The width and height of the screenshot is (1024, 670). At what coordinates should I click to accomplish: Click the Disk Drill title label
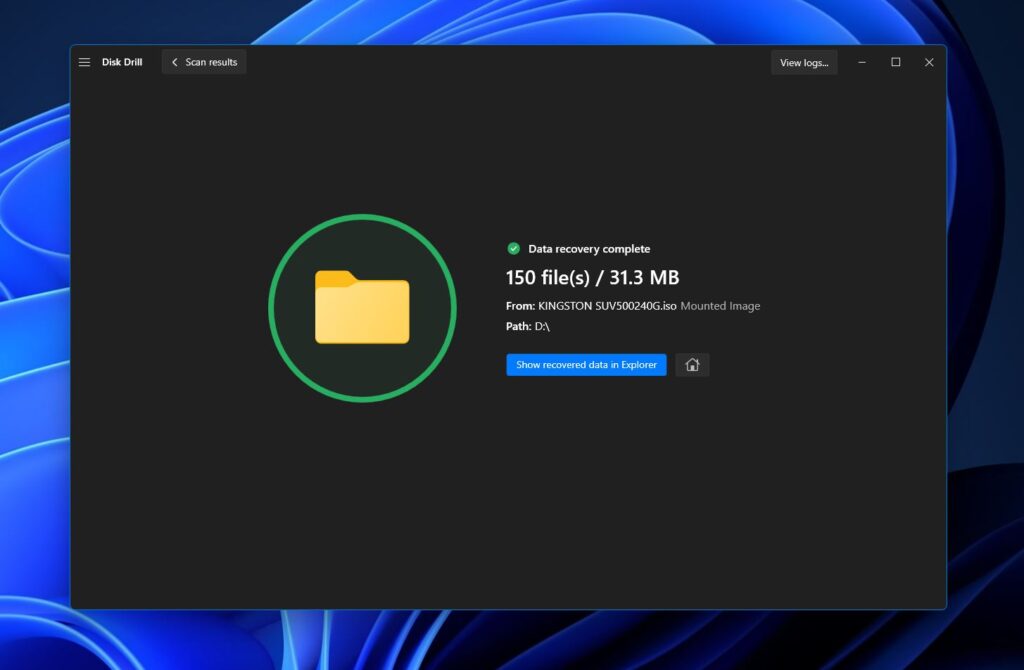(122, 61)
